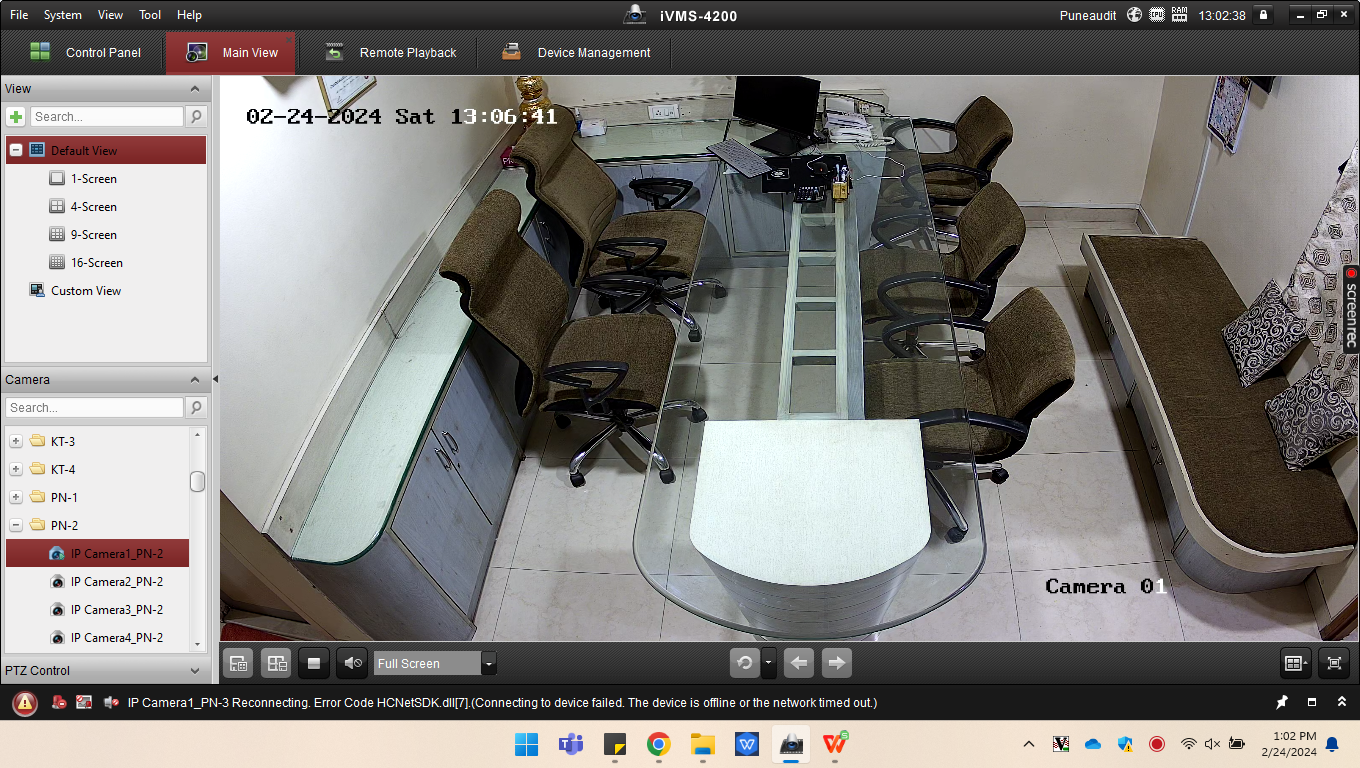Collapse the PN-2 camera group
Screen dimensions: 1360x768
[16, 525]
